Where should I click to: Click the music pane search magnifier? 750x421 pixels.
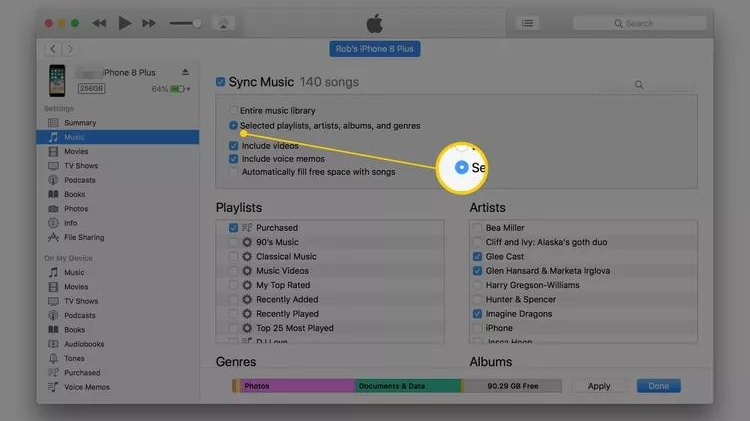[x=639, y=85]
